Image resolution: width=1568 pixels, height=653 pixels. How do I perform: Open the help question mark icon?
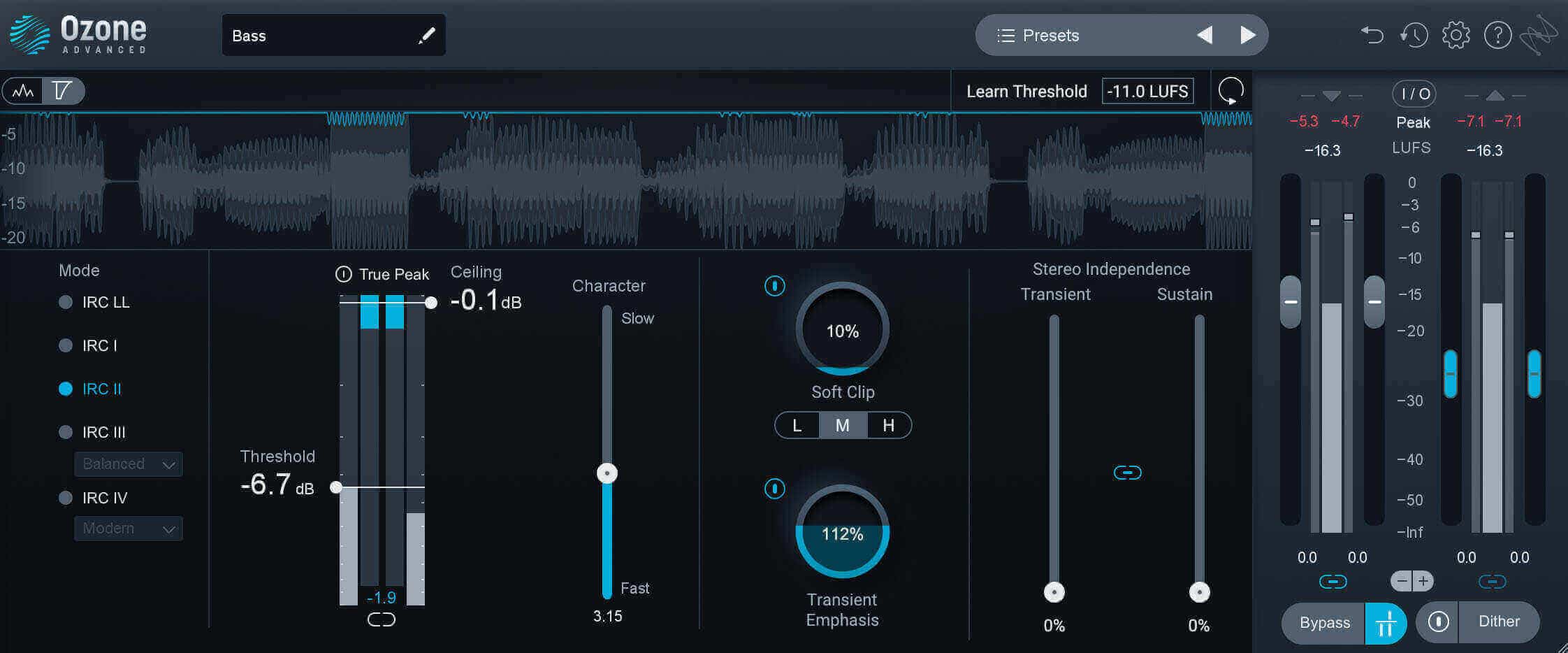(1497, 35)
